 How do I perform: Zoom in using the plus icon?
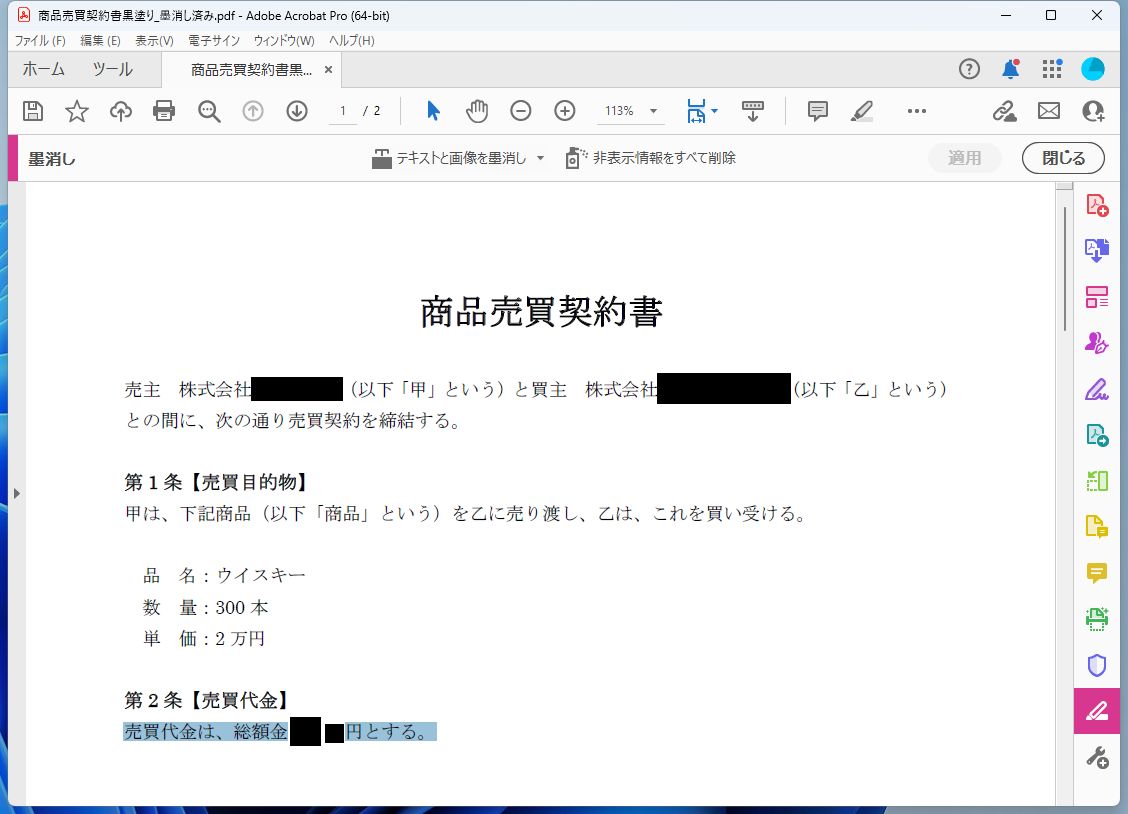pyautogui.click(x=565, y=111)
